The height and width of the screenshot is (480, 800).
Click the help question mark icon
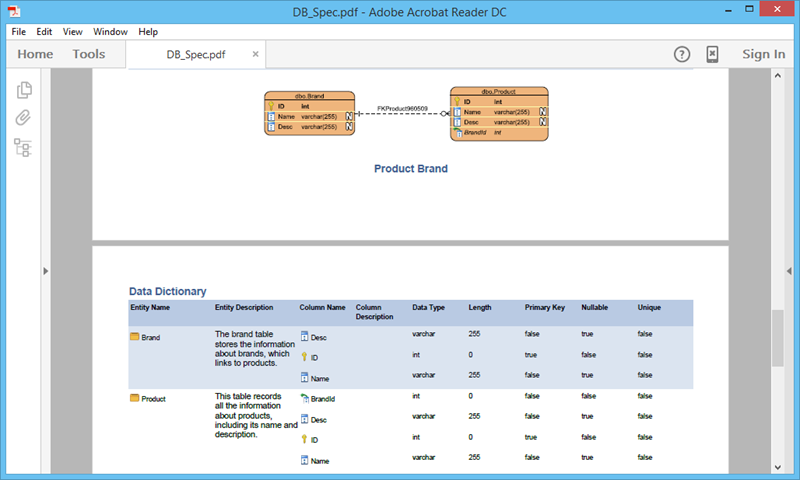(682, 54)
